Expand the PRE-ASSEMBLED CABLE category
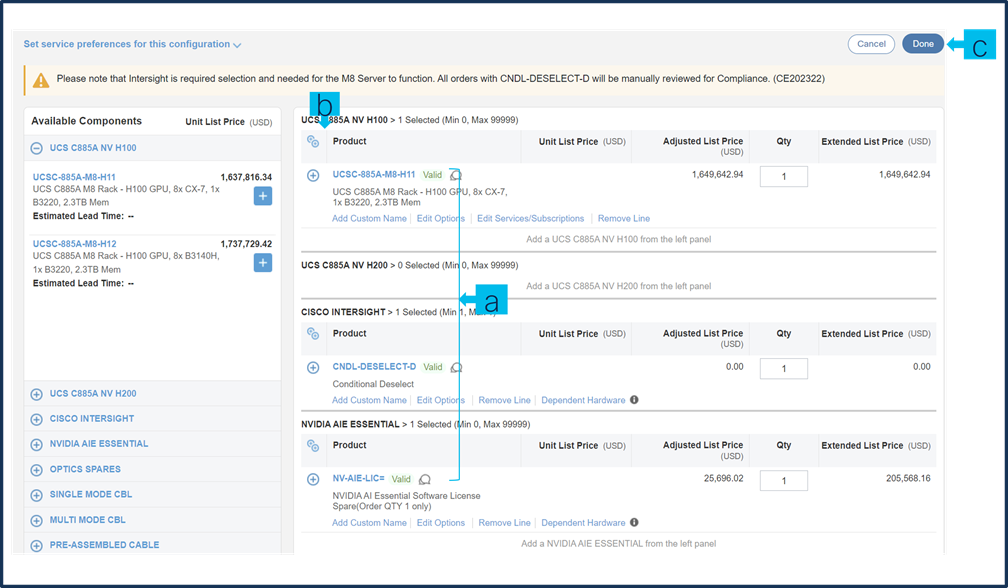 pyautogui.click(x=37, y=546)
